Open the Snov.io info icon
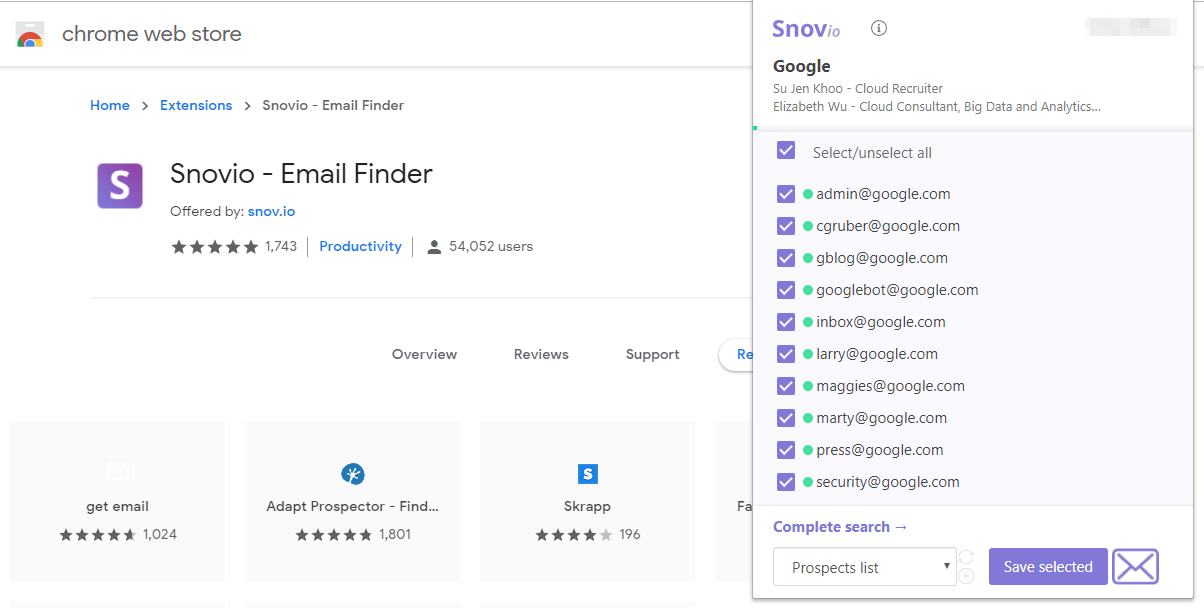 (x=879, y=28)
